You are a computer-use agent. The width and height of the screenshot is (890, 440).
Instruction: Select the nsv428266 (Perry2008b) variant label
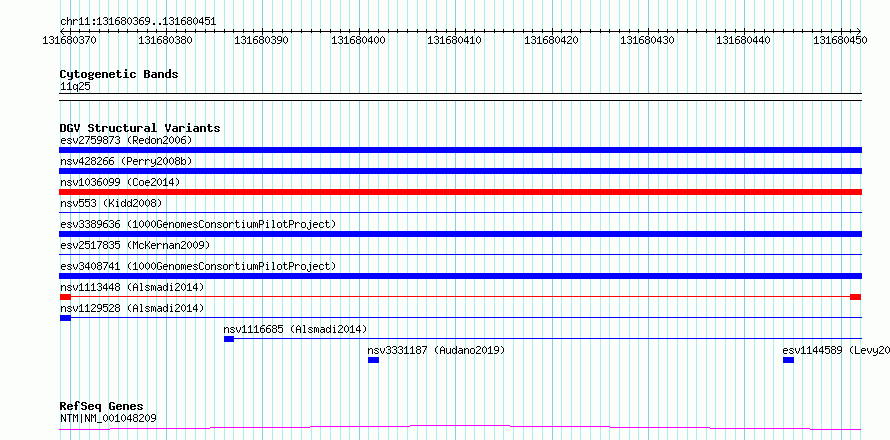126,161
